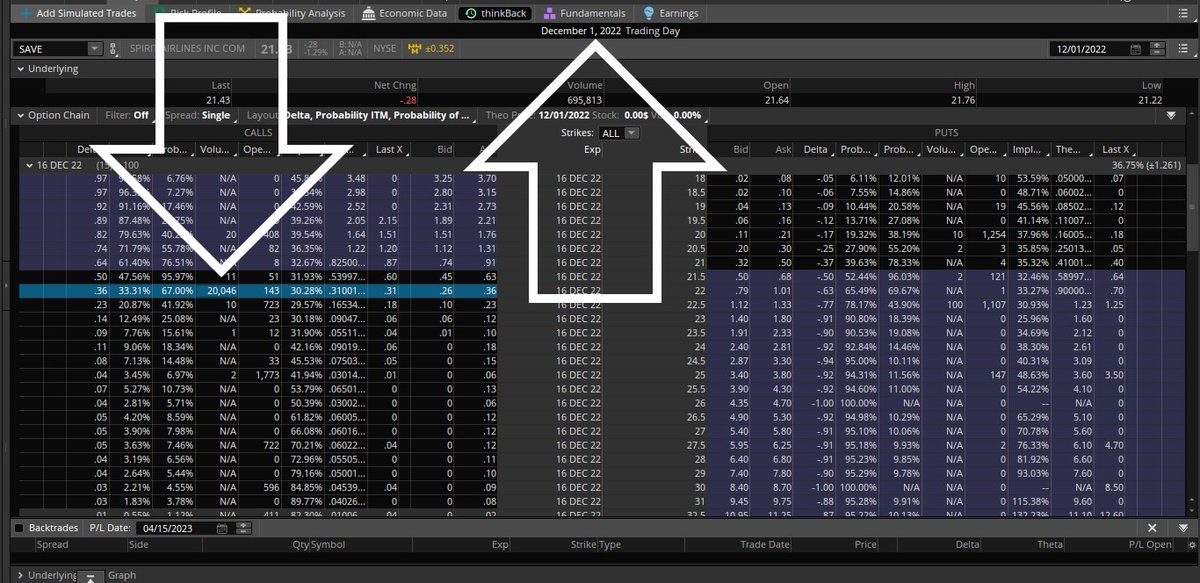The width and height of the screenshot is (1200, 583).
Task: Switch to the Earnings tab
Action: [672, 13]
